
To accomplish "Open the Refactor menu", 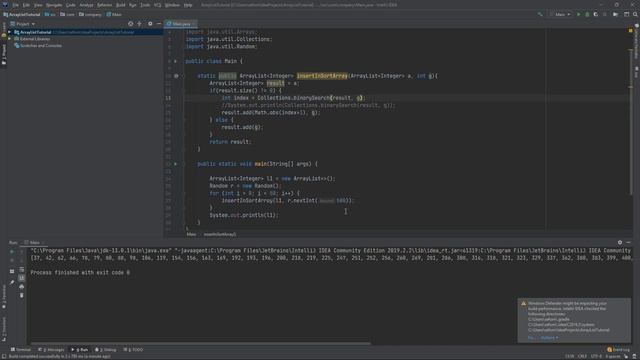I will (x=104, y=5).
